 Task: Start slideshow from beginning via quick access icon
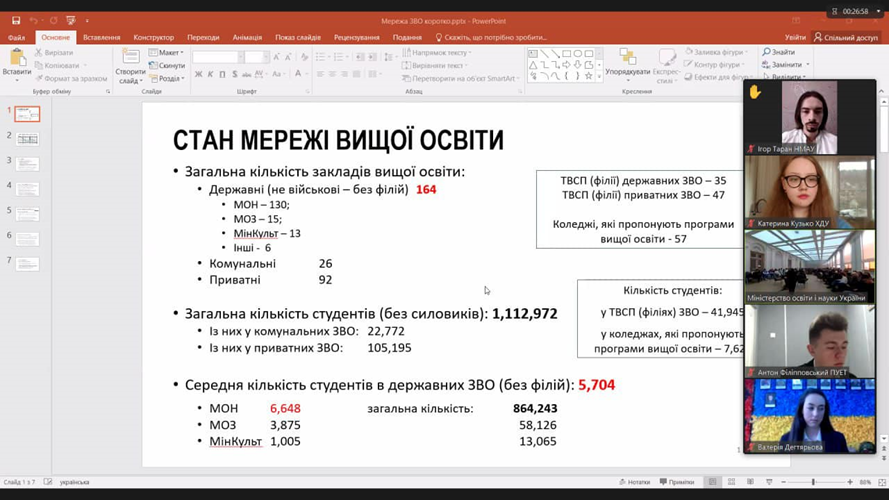pos(71,20)
